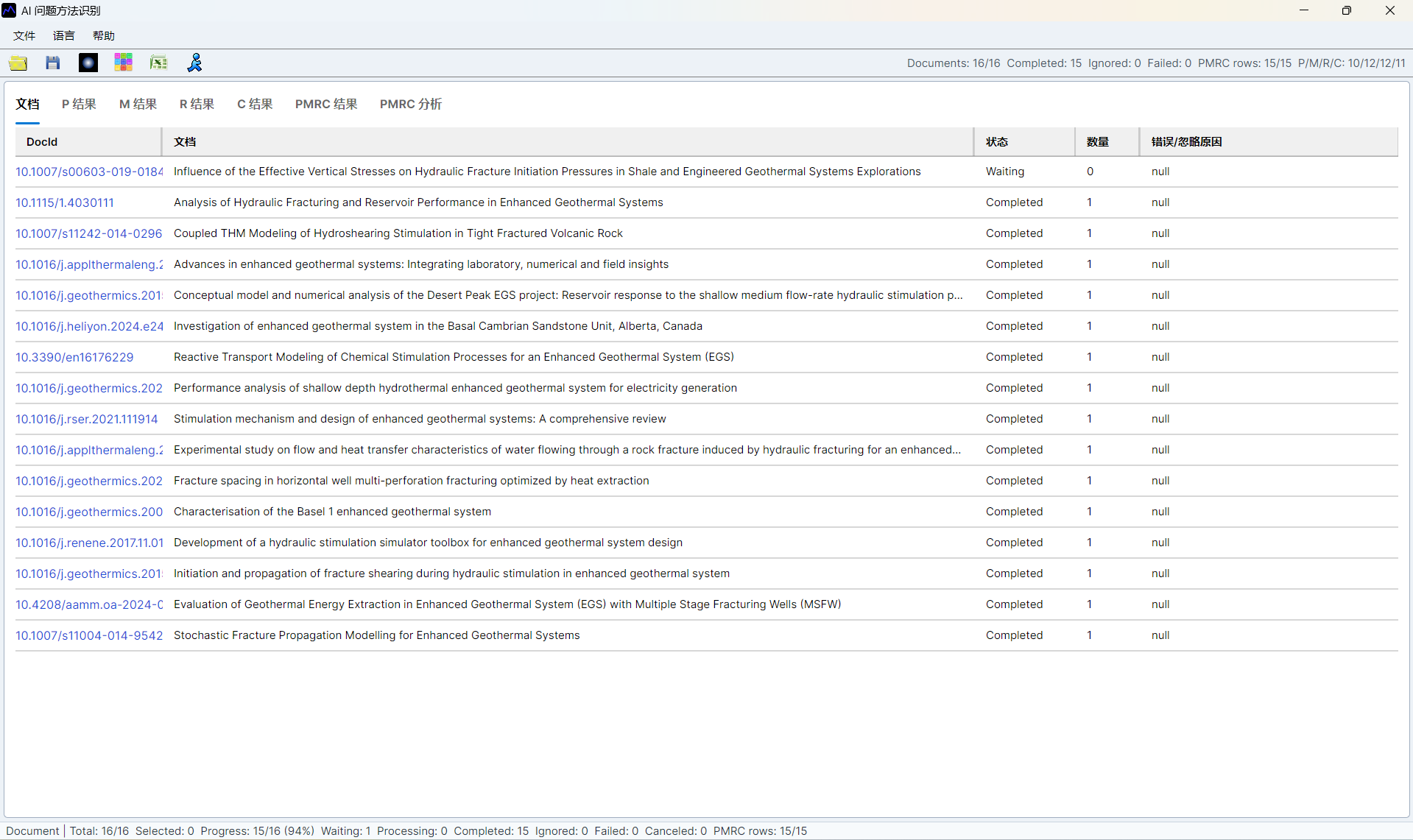The width and height of the screenshot is (1413, 840).
Task: Click the blue floppy-disk save icon
Action: pos(52,63)
